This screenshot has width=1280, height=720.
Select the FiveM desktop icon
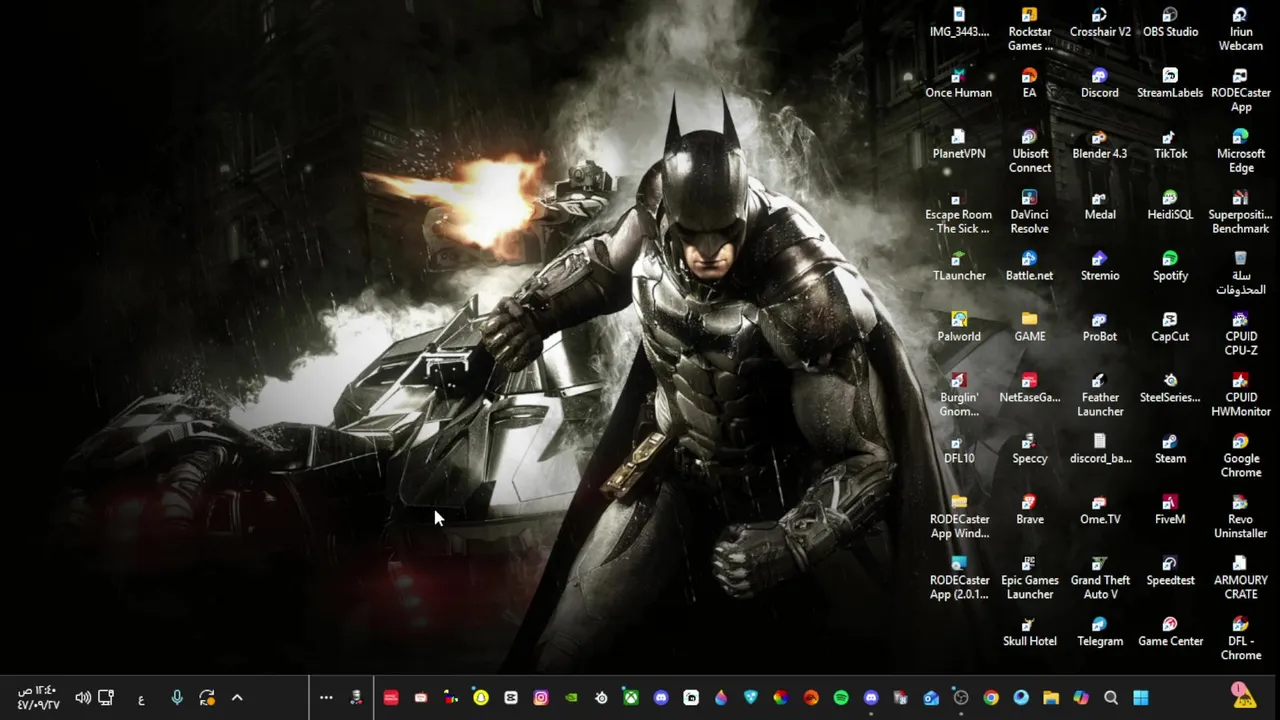[x=1170, y=510]
